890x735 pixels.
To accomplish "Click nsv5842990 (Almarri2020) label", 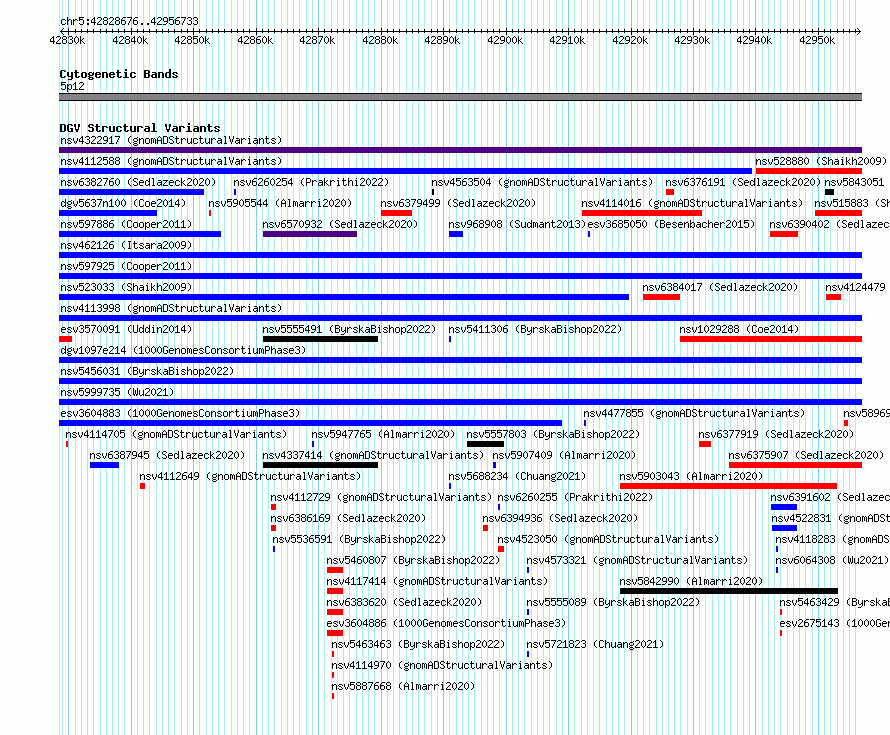I will [691, 581].
